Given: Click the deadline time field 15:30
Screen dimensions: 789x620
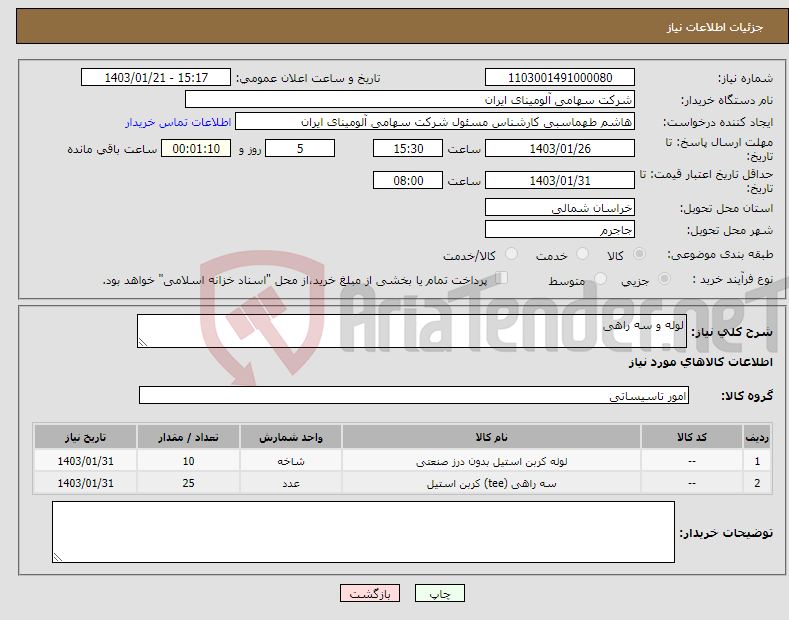Looking at the screenshot, I should pyautogui.click(x=408, y=148).
